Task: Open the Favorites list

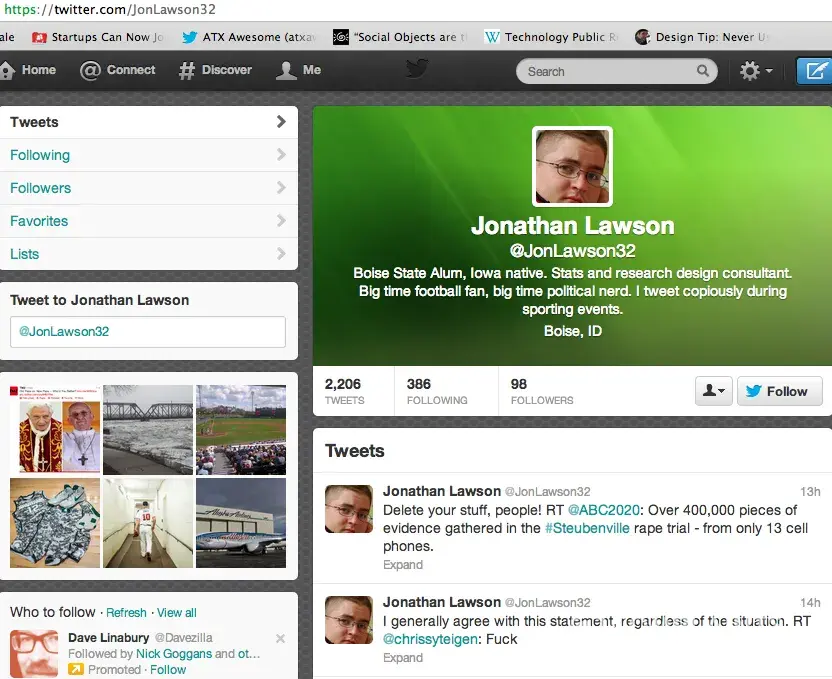Action: (149, 221)
